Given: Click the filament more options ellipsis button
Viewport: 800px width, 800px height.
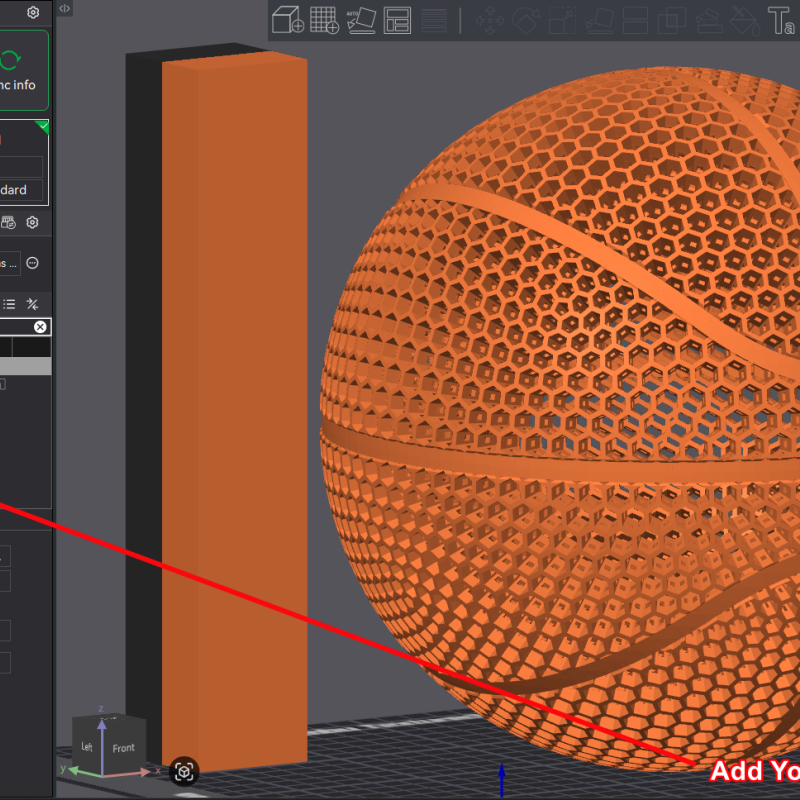Looking at the screenshot, I should coord(33,263).
